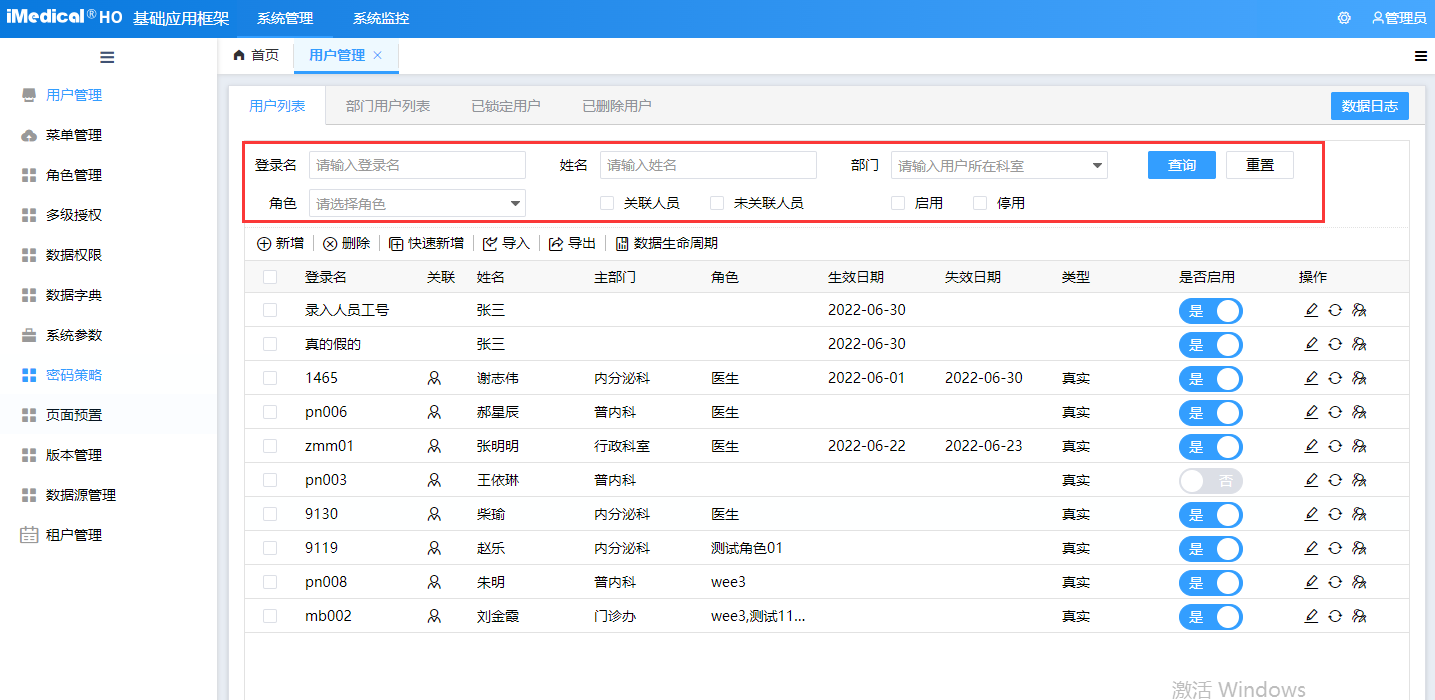Open the 系统监控 menu

[x=380, y=17]
